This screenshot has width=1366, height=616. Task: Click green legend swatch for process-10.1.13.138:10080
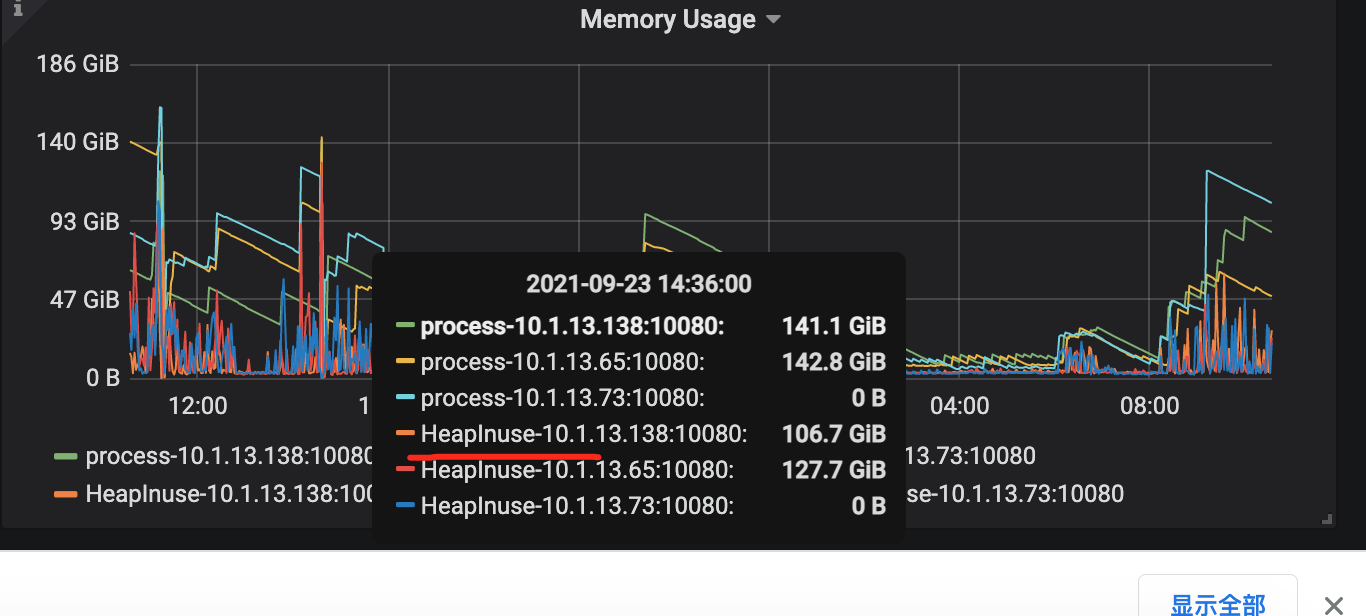coord(66,457)
